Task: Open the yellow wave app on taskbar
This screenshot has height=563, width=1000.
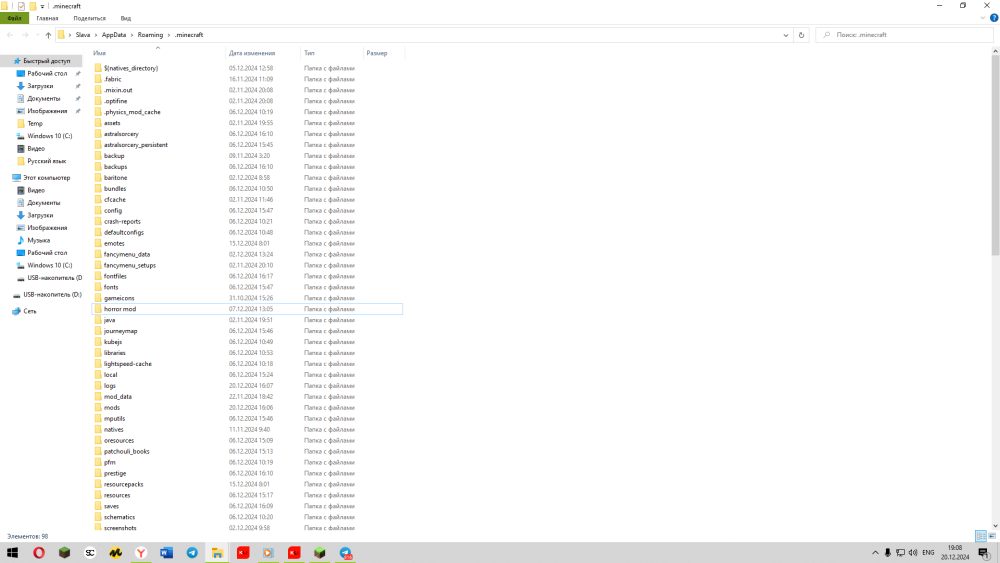Action: click(115, 553)
